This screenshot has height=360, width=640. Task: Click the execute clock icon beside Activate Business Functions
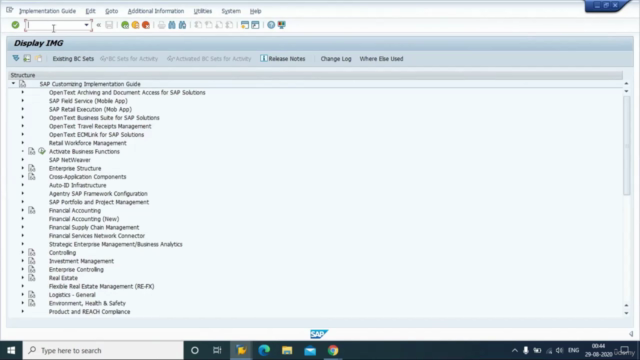42,151
